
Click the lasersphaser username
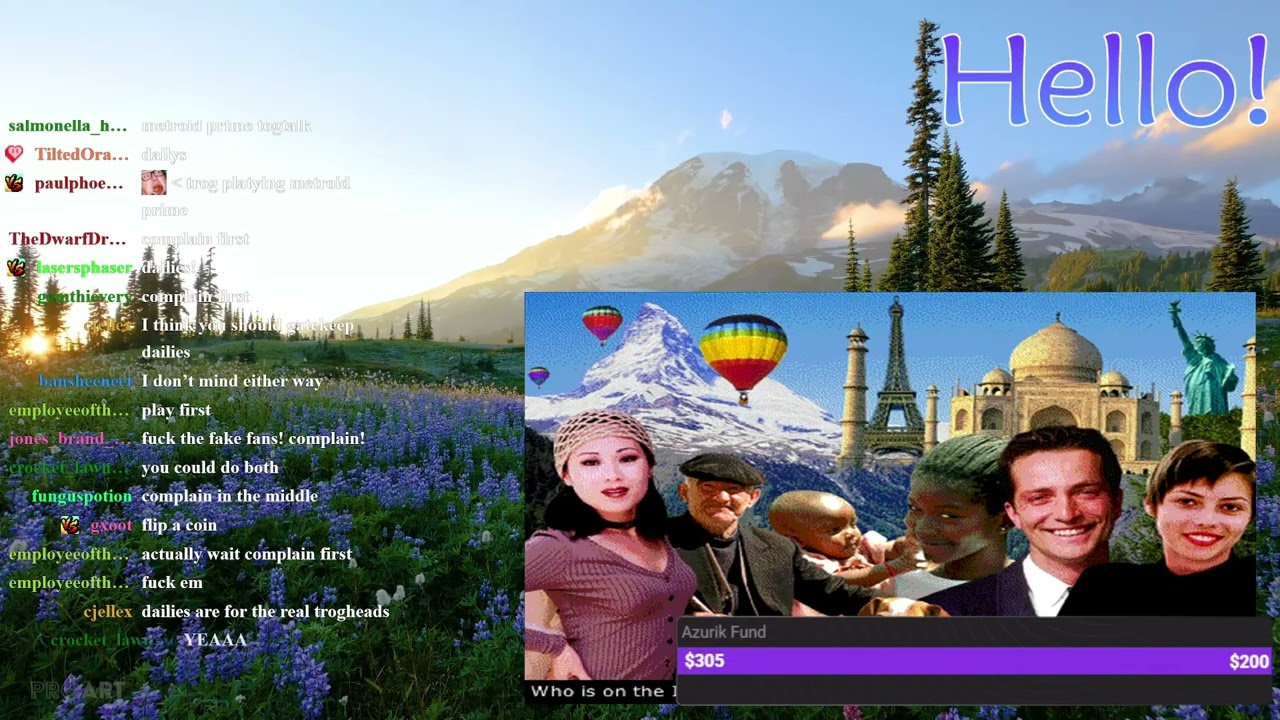coord(84,268)
